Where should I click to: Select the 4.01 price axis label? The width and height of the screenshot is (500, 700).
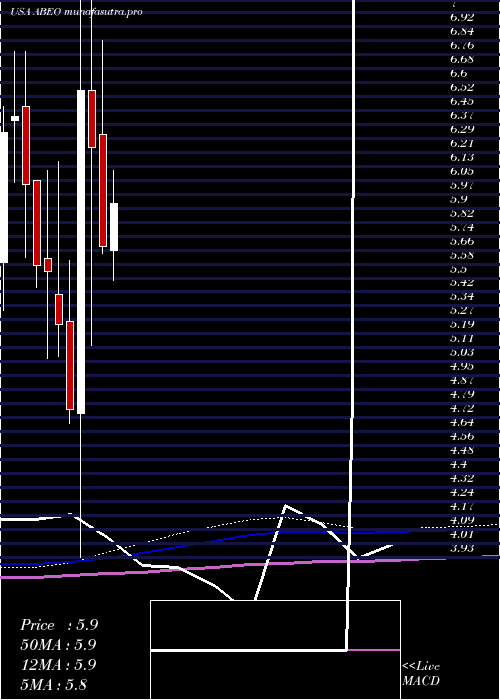(462, 534)
